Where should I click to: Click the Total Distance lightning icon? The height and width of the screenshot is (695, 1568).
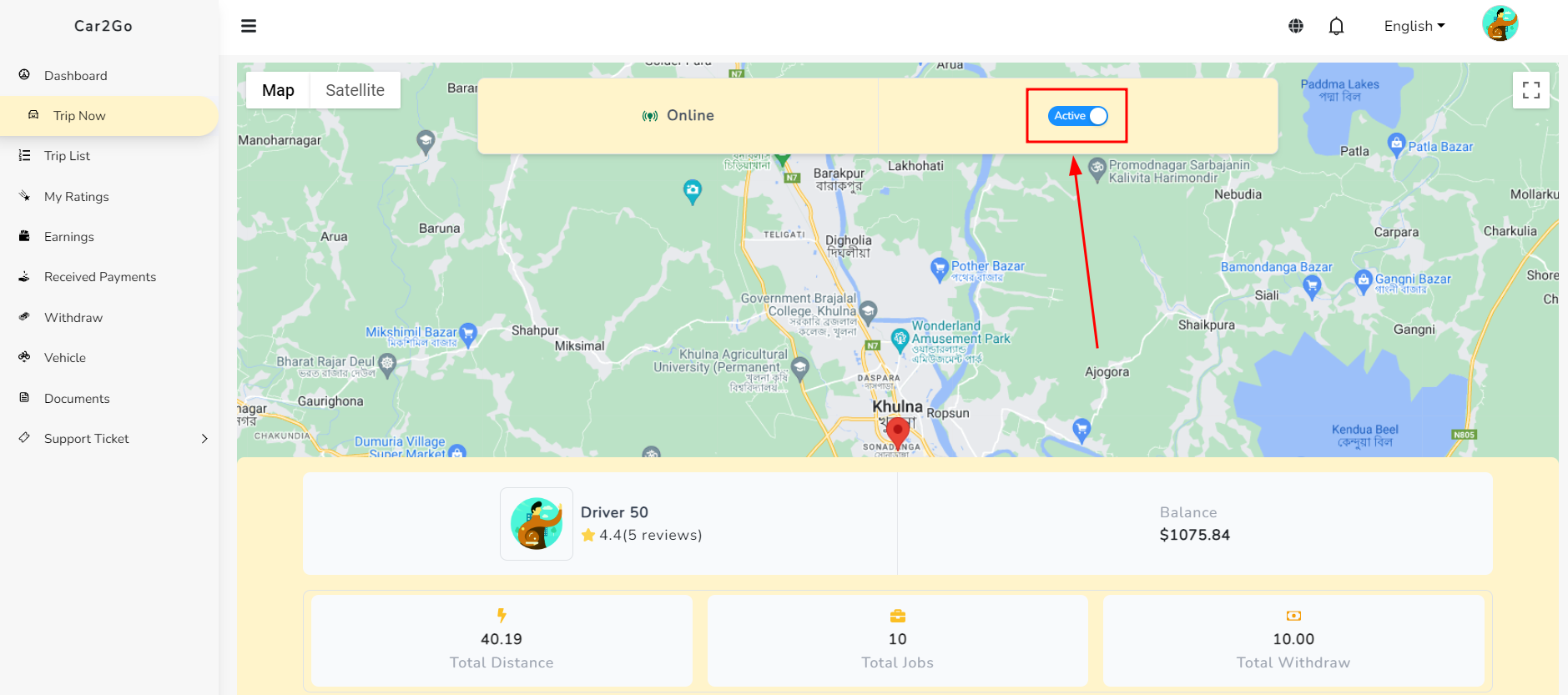[502, 616]
